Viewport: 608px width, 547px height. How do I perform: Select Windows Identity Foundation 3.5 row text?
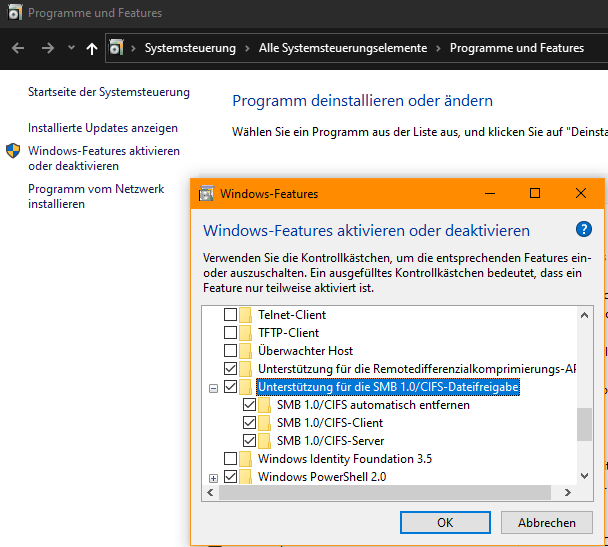345,459
